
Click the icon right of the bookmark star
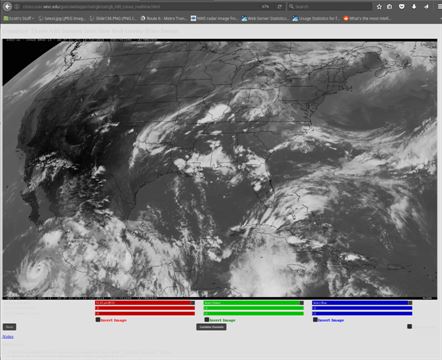tap(389, 6)
